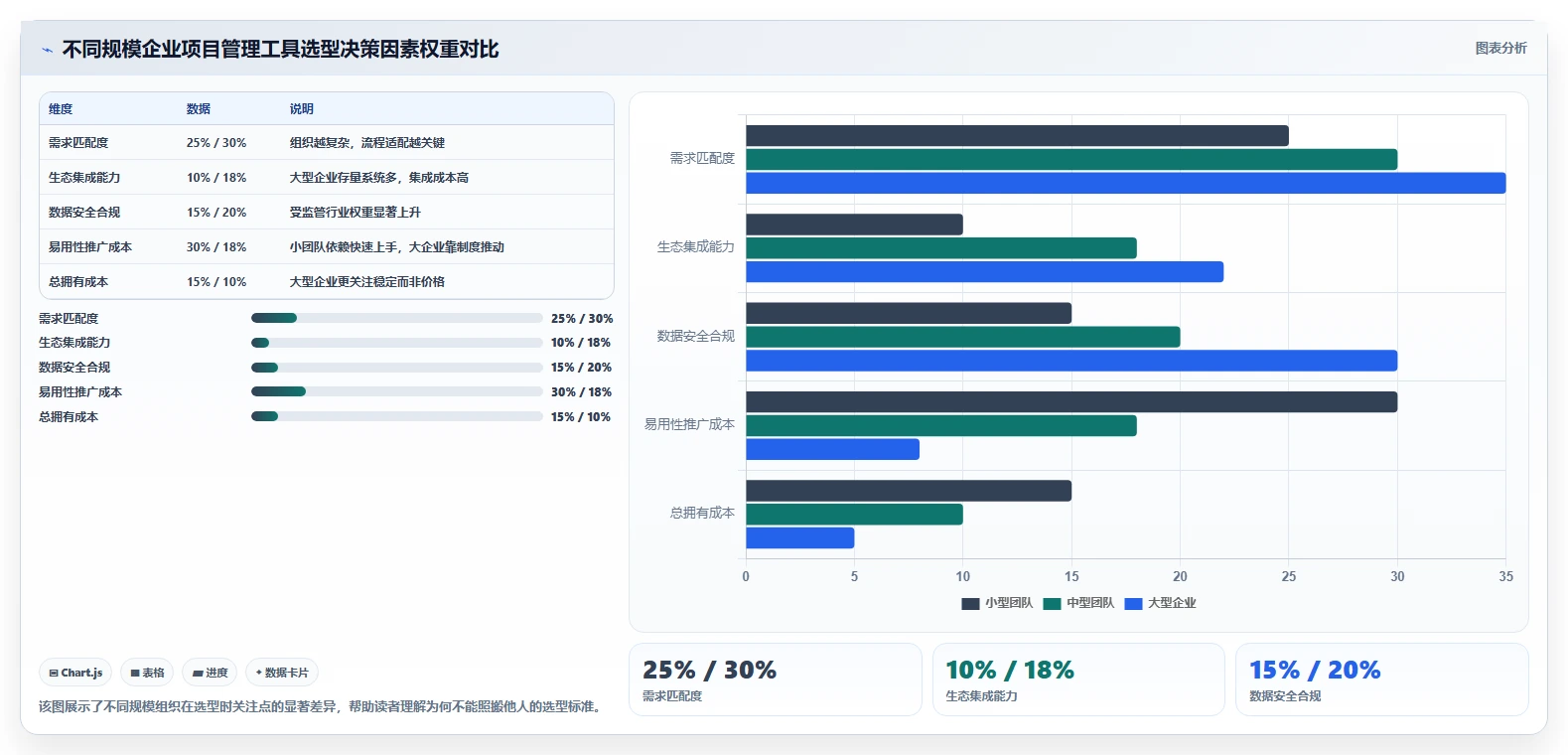
Task: Click the x-axis tick label 20
Action: click(1180, 576)
